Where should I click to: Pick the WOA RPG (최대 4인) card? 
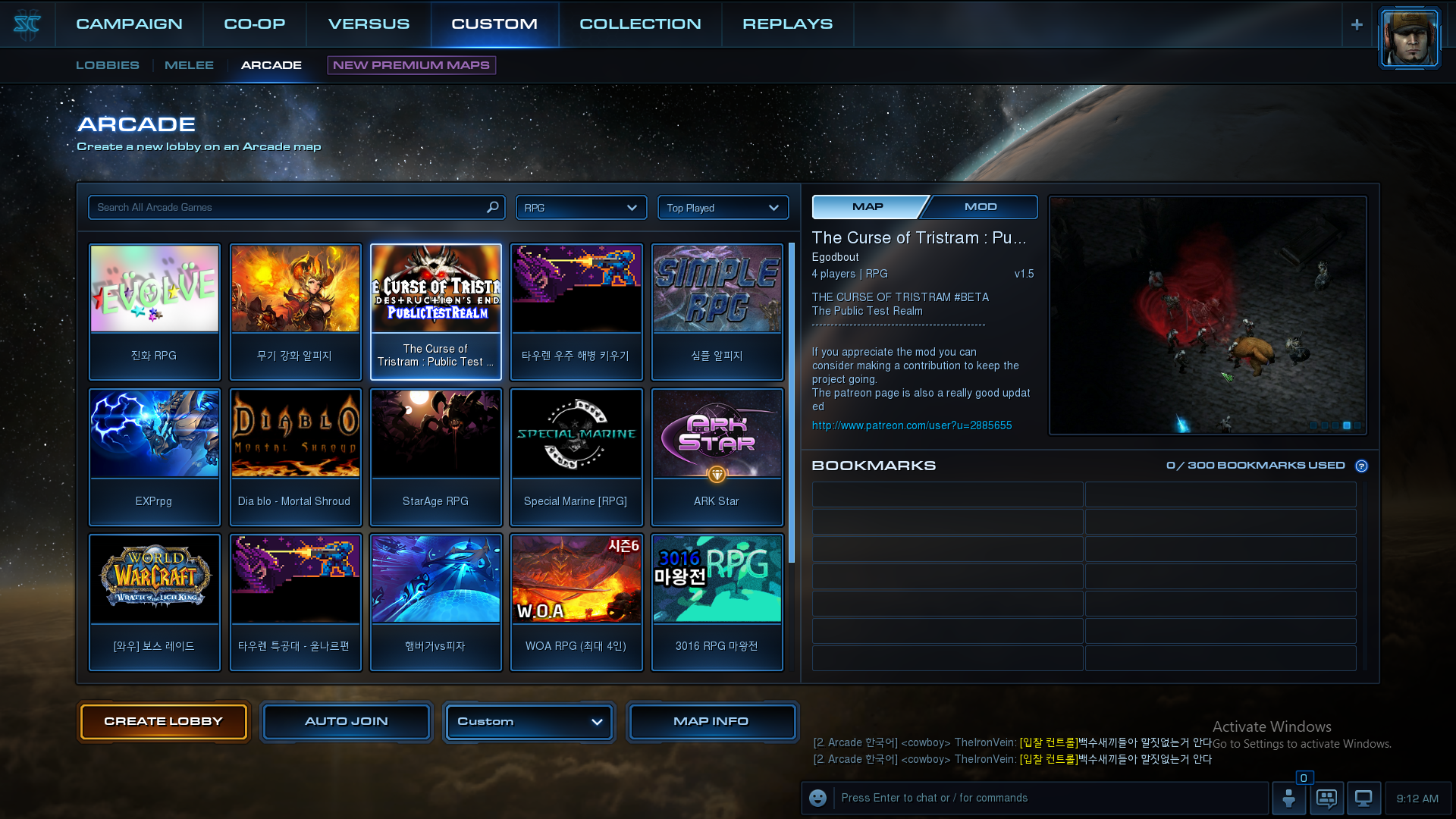point(576,603)
